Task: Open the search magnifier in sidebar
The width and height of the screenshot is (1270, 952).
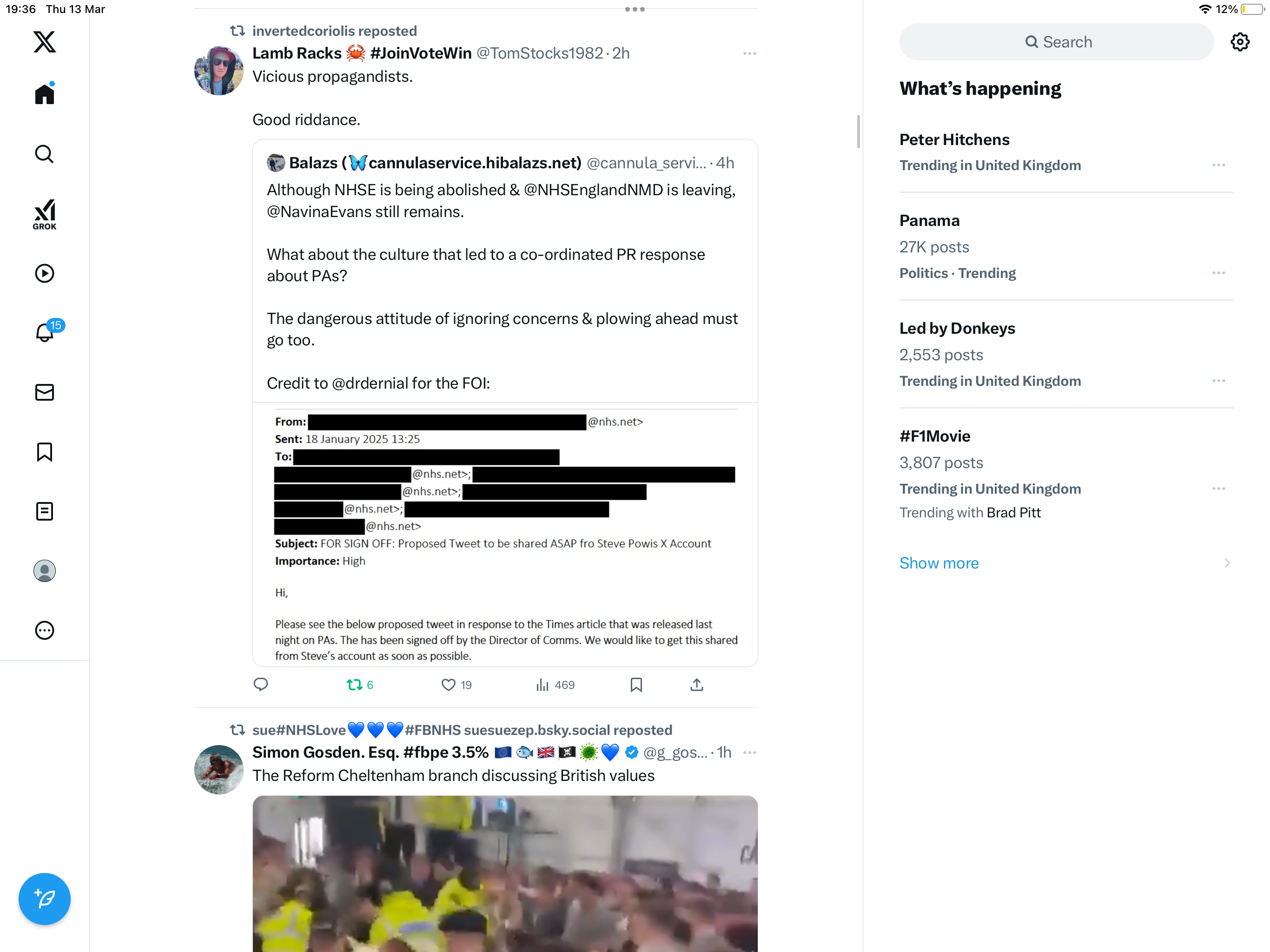Action: point(44,154)
